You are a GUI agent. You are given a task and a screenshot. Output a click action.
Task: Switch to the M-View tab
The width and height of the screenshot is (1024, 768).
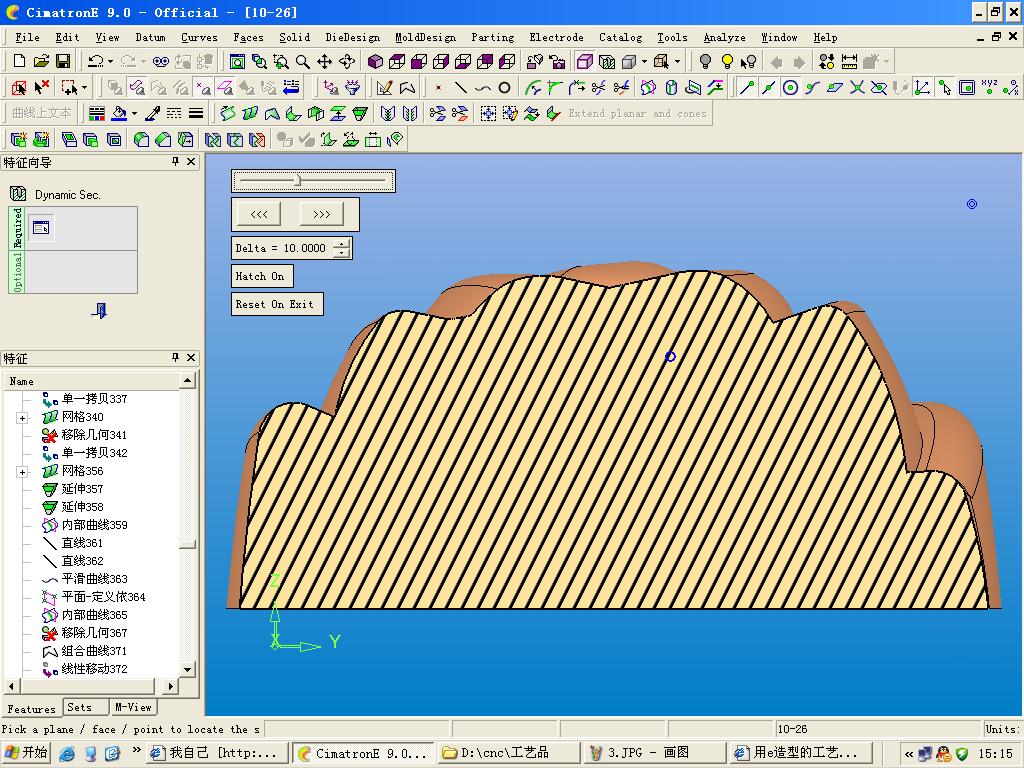coord(133,707)
